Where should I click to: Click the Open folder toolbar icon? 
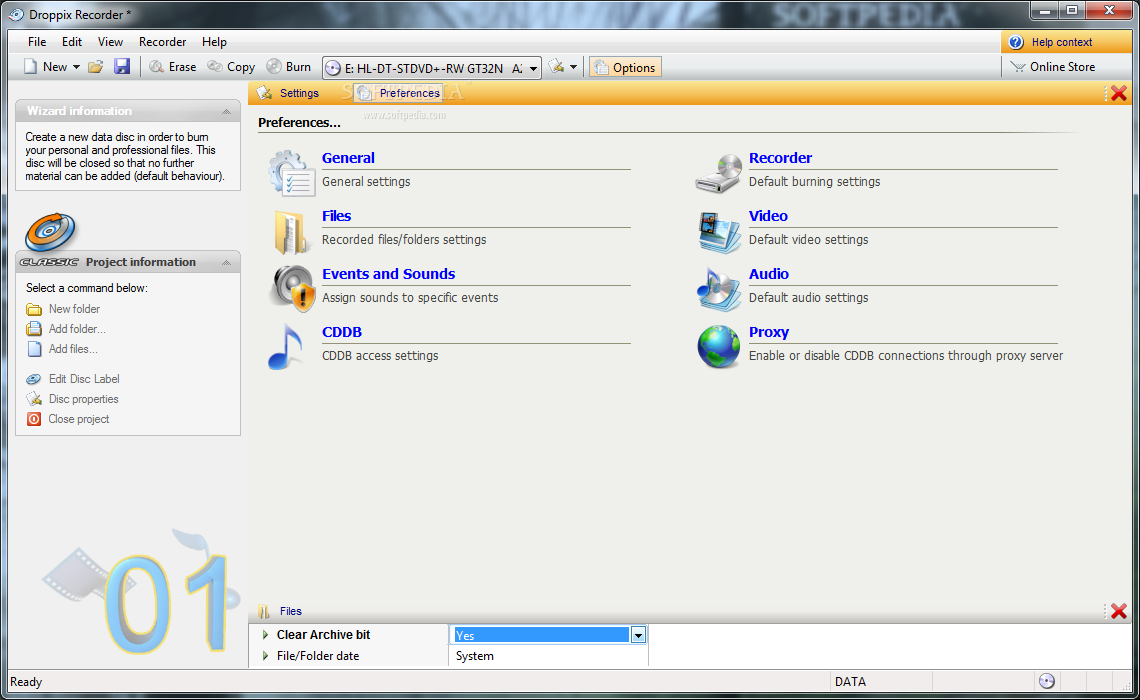[x=95, y=67]
